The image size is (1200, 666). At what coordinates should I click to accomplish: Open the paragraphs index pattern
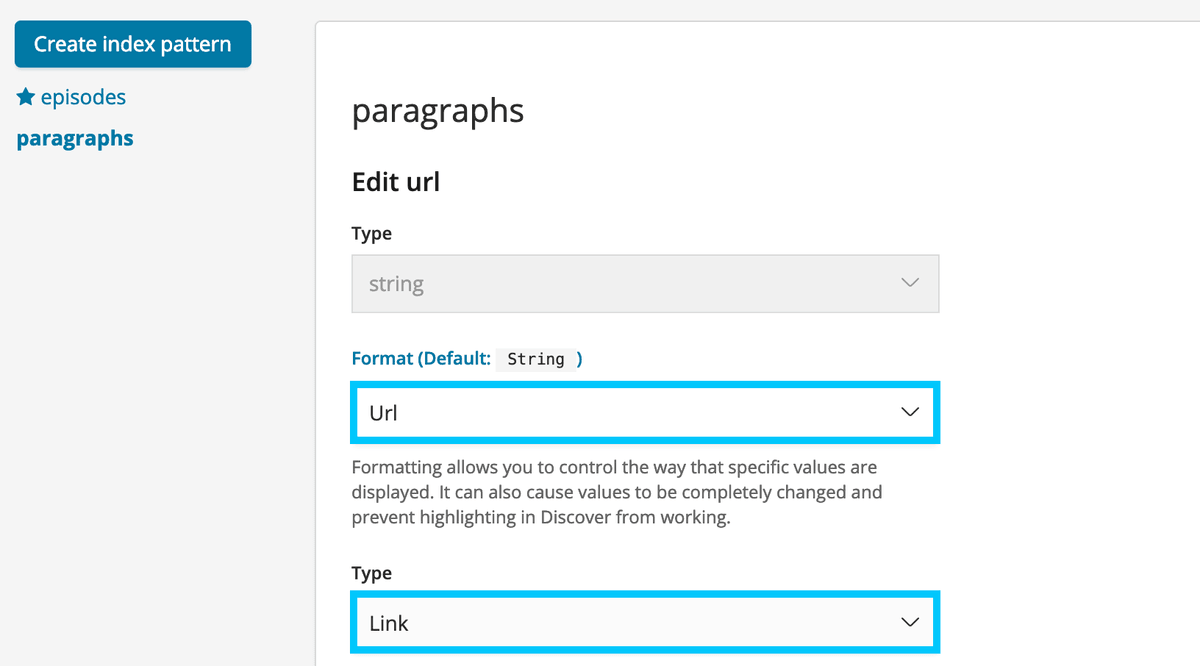74,138
